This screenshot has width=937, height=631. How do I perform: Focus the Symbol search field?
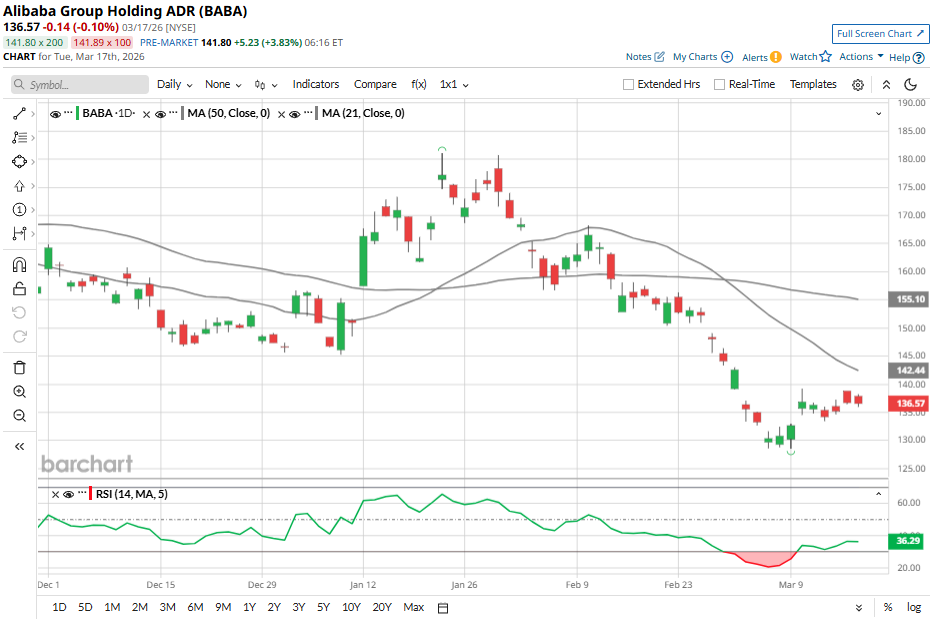(80, 85)
